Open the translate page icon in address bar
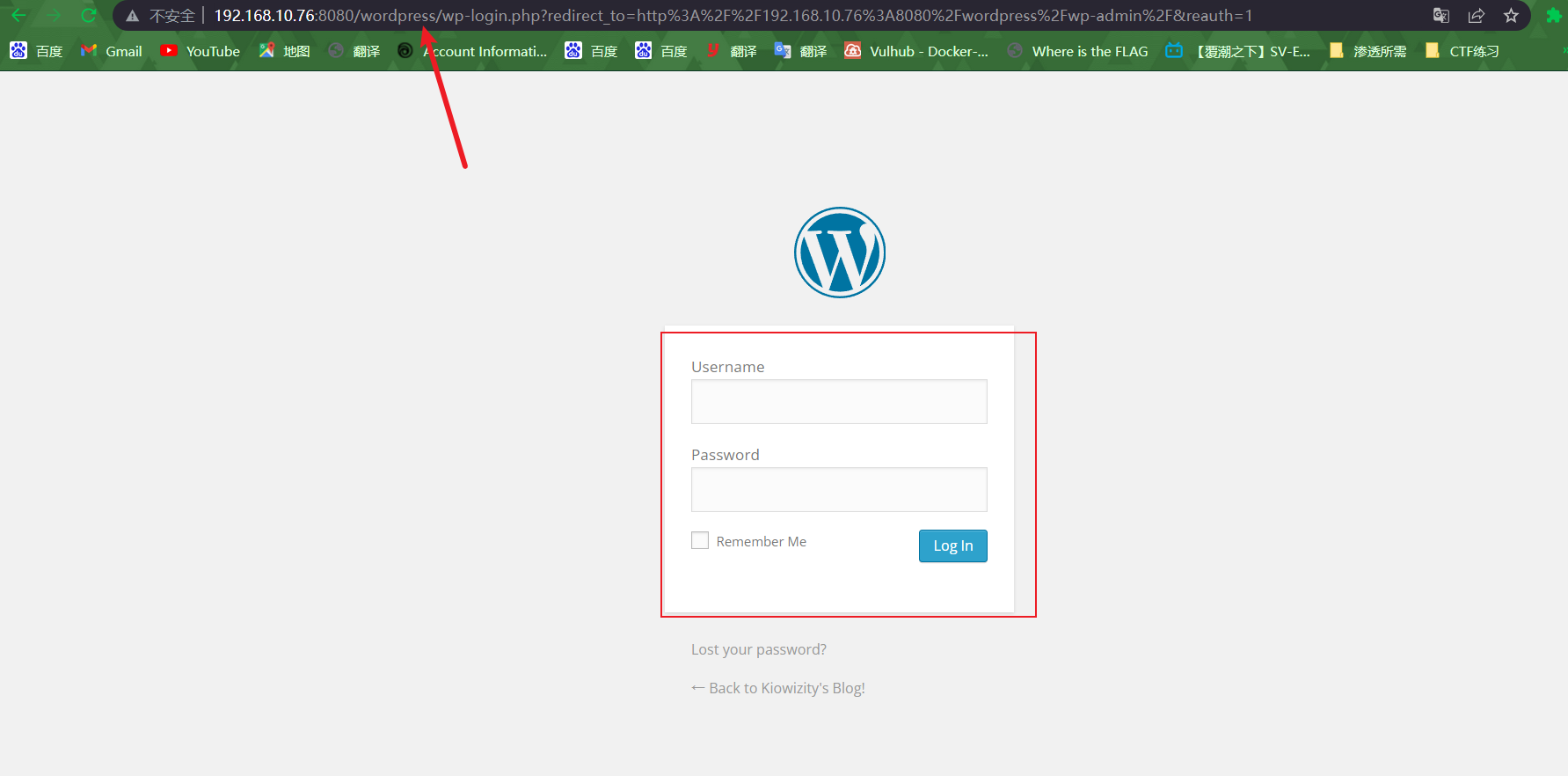The height and width of the screenshot is (776, 1568). (1440, 15)
